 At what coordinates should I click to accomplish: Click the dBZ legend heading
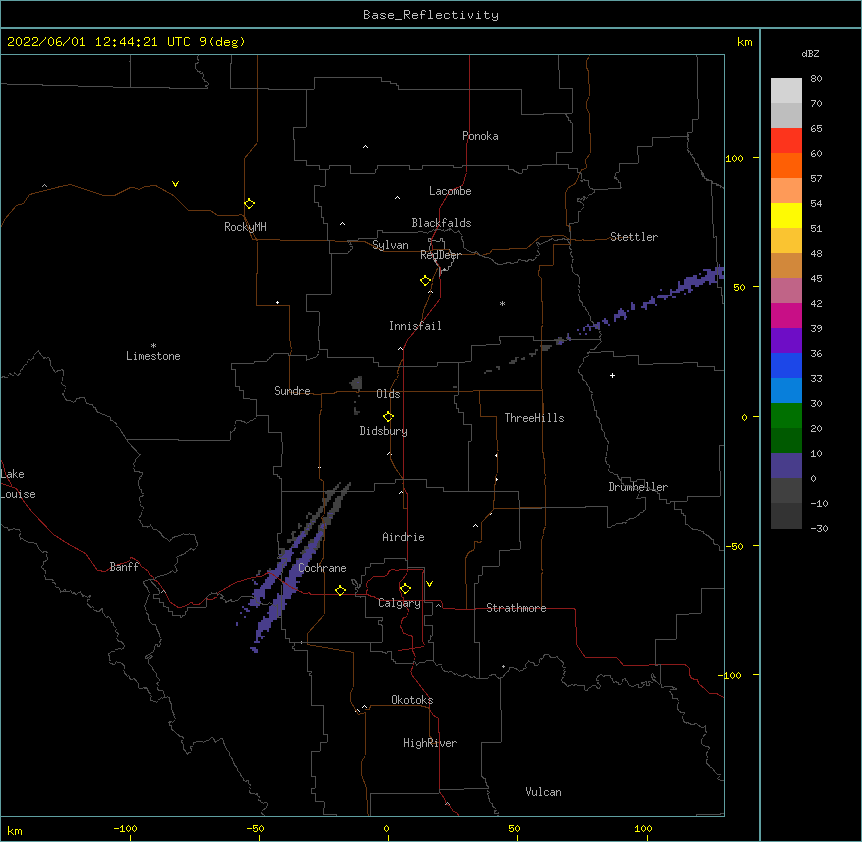pos(810,54)
